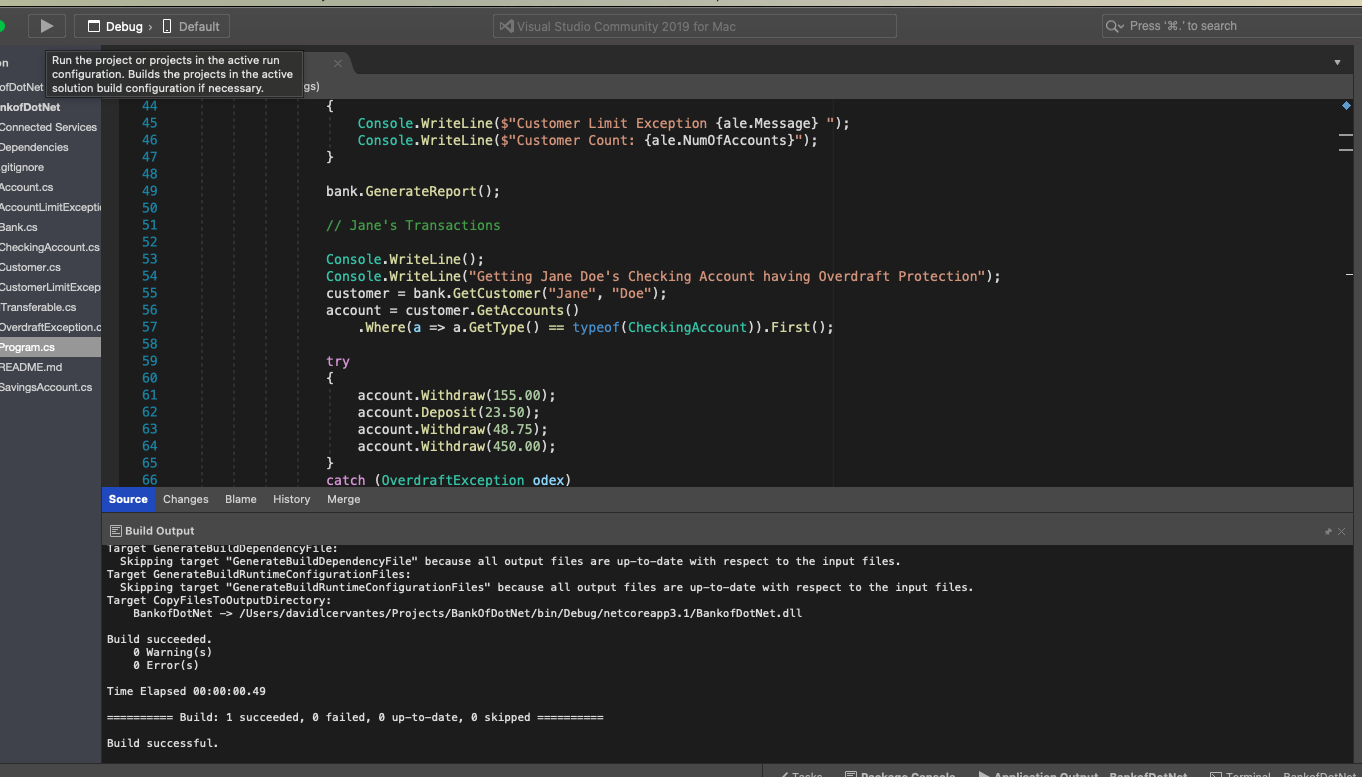Open the editor tab list dropdown arrow
This screenshot has width=1362, height=777.
pyautogui.click(x=1338, y=62)
